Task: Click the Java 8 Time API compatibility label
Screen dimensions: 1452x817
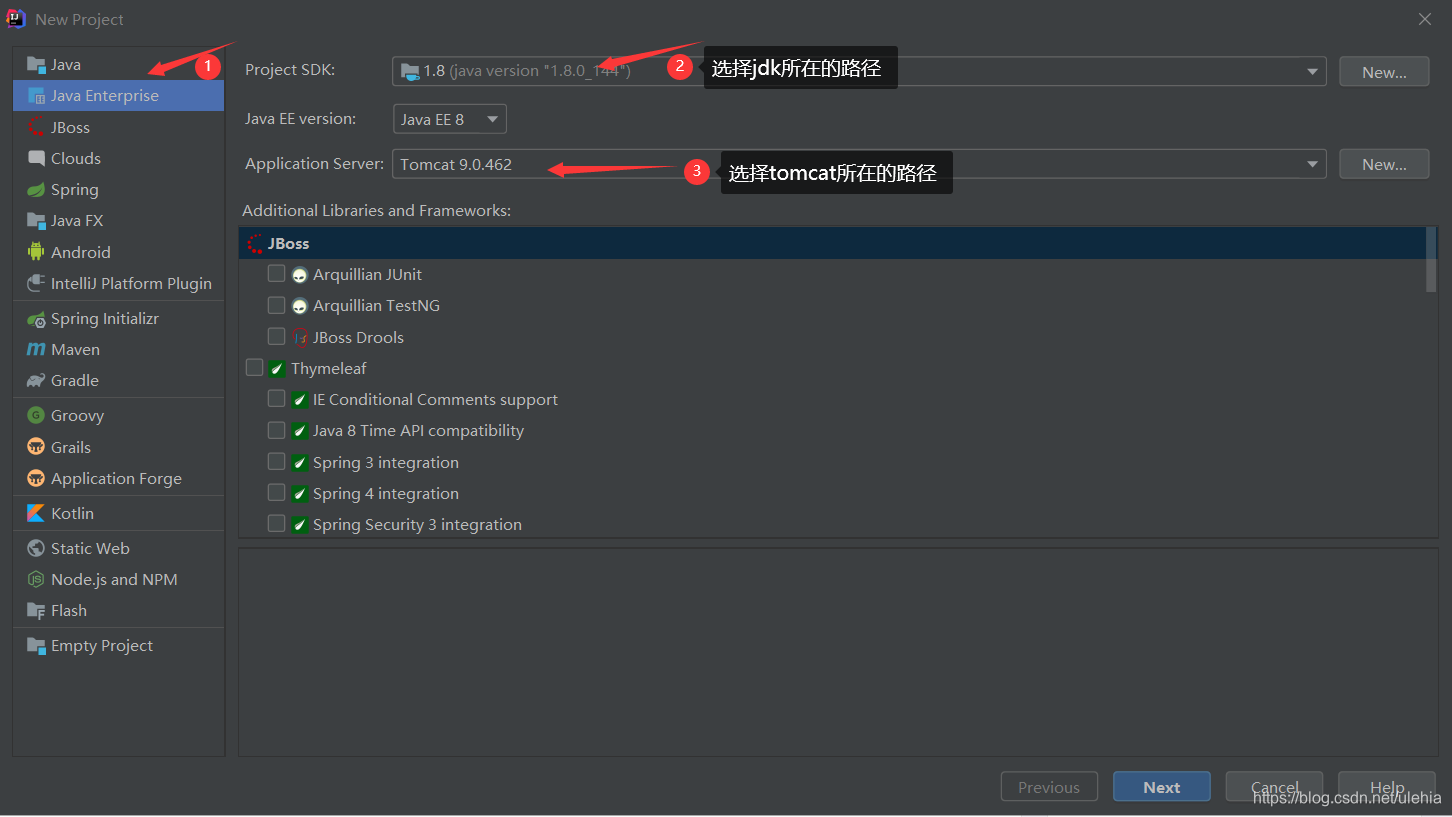Action: pyautogui.click(x=418, y=431)
